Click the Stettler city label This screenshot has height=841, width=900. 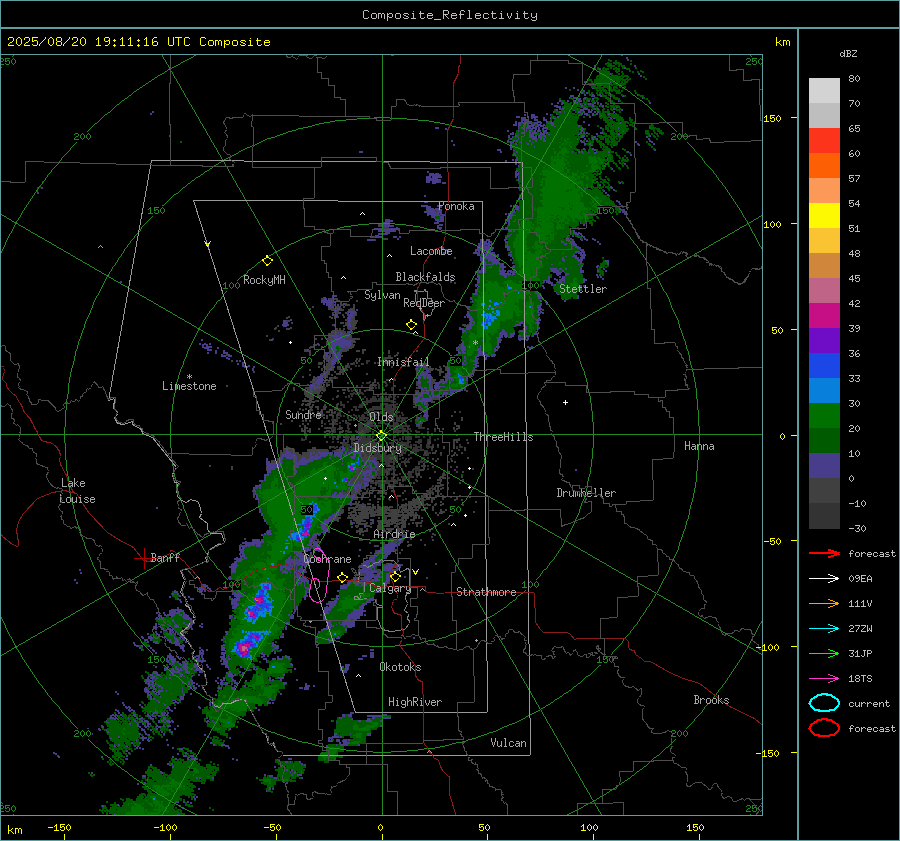583,289
